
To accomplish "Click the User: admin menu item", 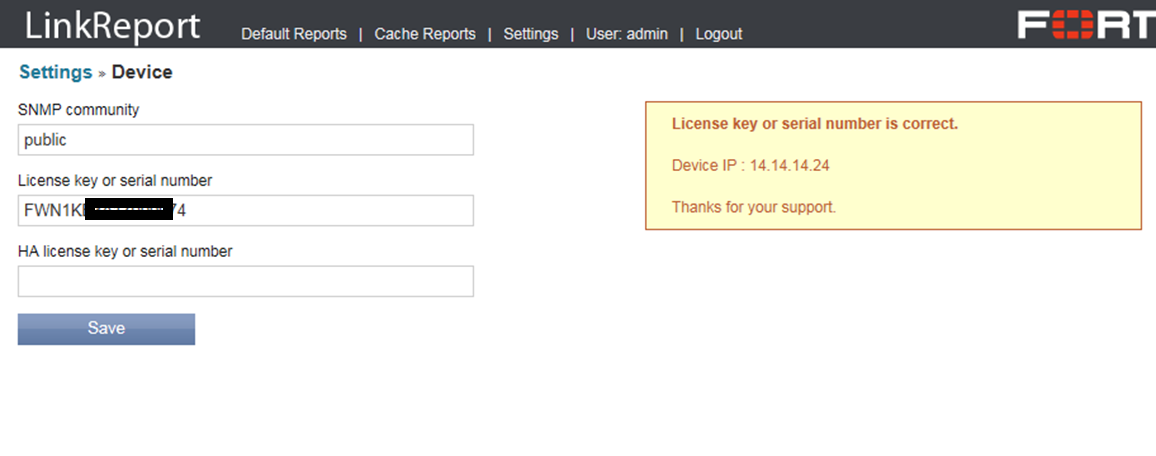I will [627, 34].
